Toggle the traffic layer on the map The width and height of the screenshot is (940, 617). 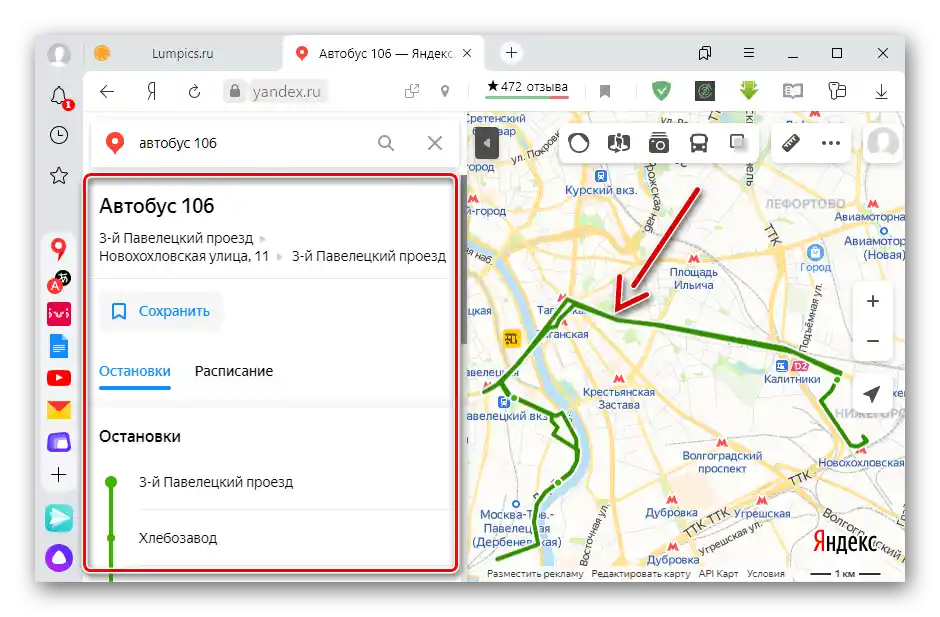pos(579,143)
